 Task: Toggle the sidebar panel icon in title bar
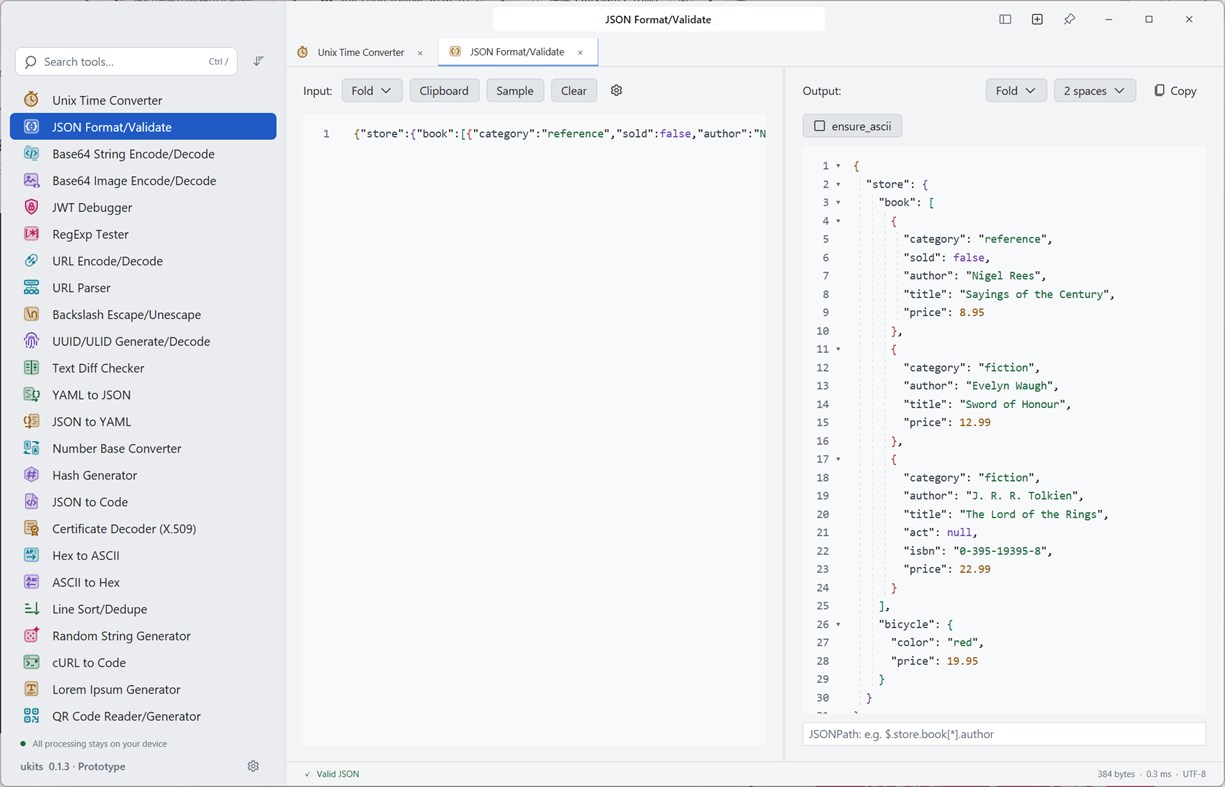coord(1005,19)
